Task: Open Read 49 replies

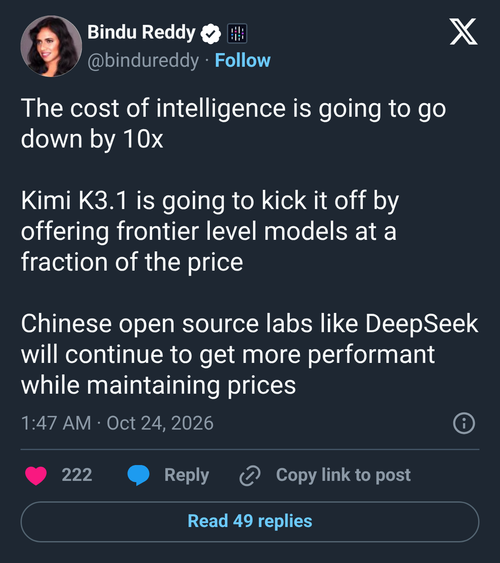Action: point(250,522)
